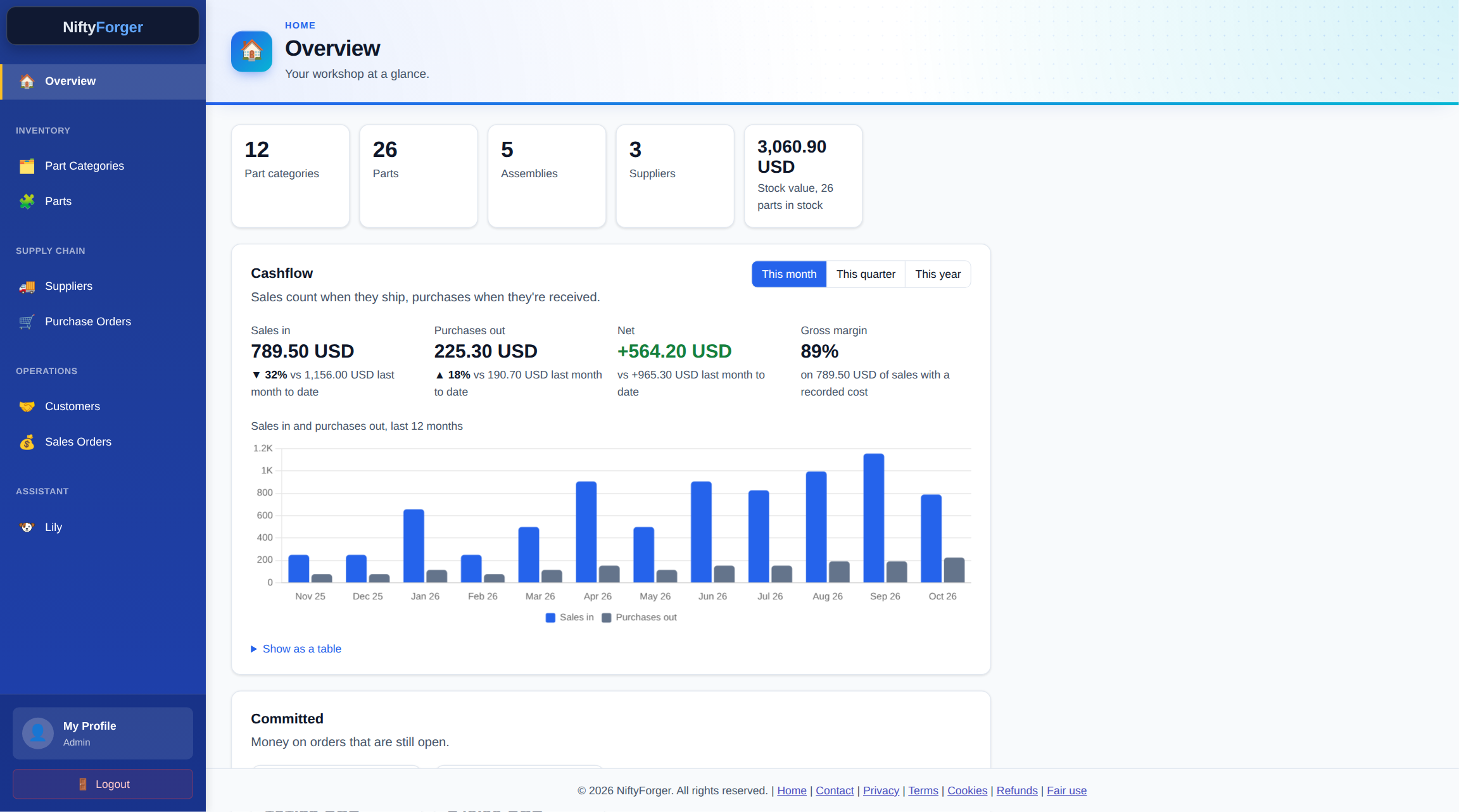Click the Sep 26 Sales in bar
This screenshot has width=1459, height=812.
click(x=874, y=518)
